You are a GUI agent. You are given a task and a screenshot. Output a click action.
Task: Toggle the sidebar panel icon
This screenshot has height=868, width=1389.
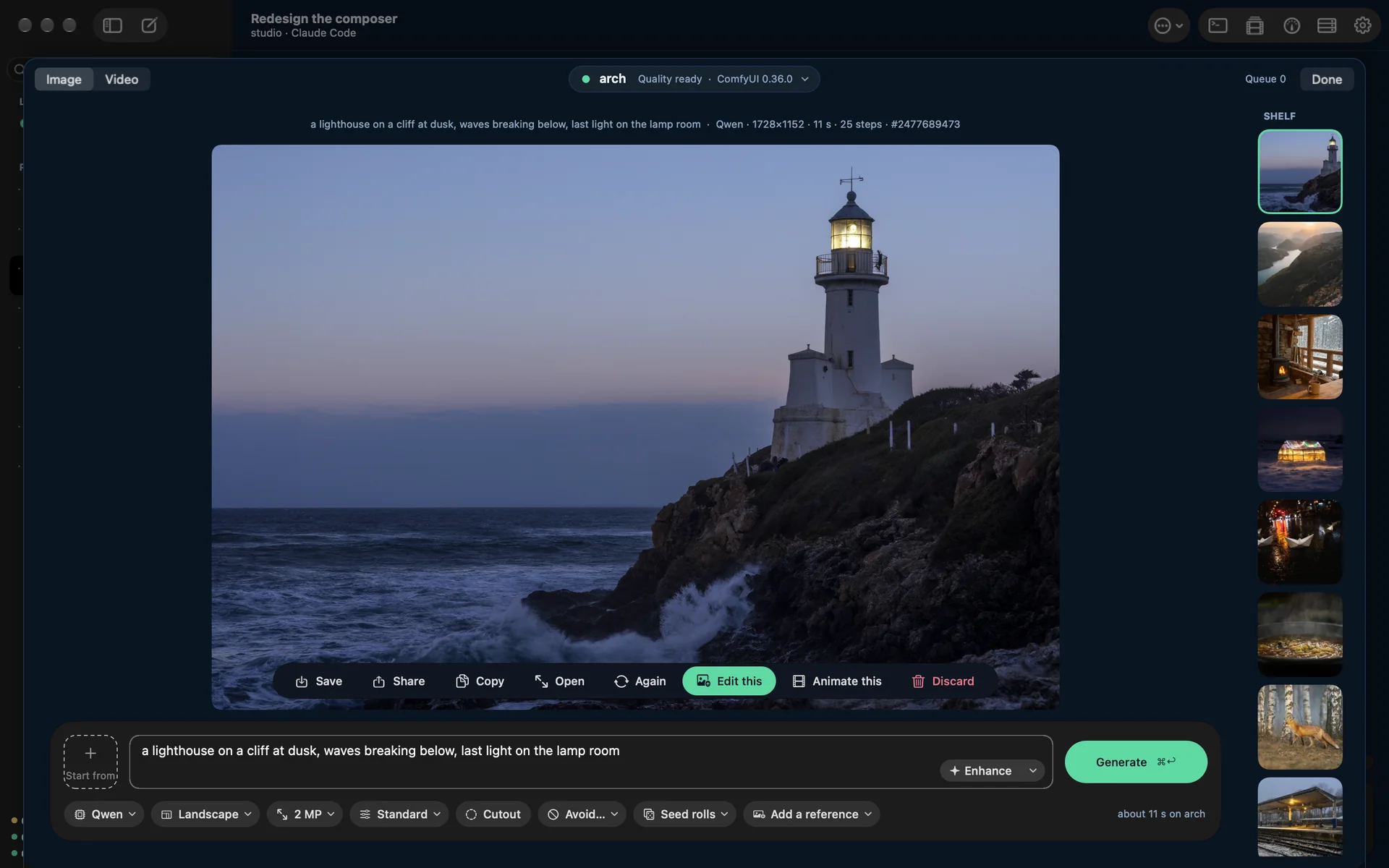[x=112, y=25]
